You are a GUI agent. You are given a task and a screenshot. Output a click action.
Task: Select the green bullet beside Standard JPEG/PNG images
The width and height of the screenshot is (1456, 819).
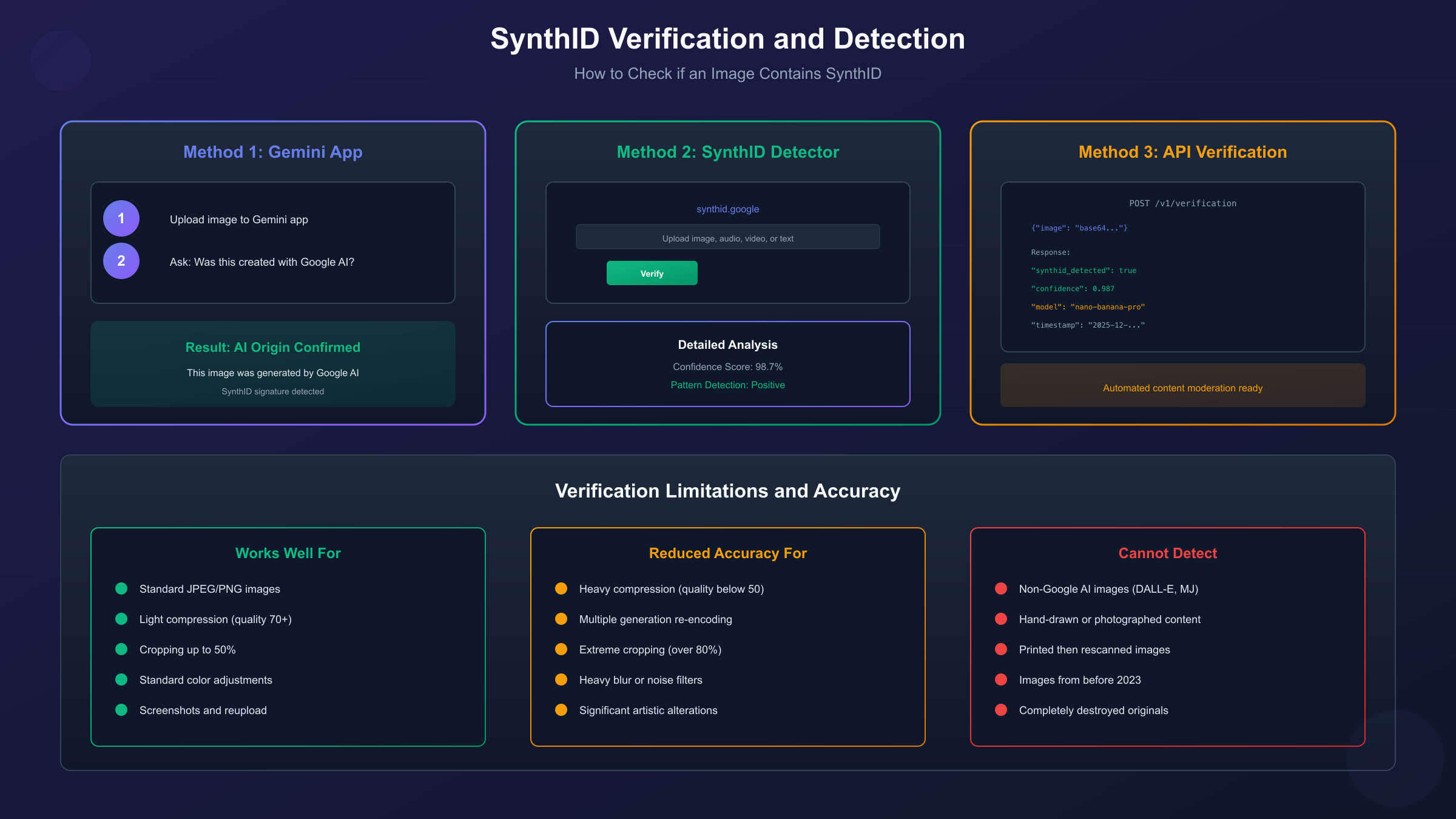[121, 588]
